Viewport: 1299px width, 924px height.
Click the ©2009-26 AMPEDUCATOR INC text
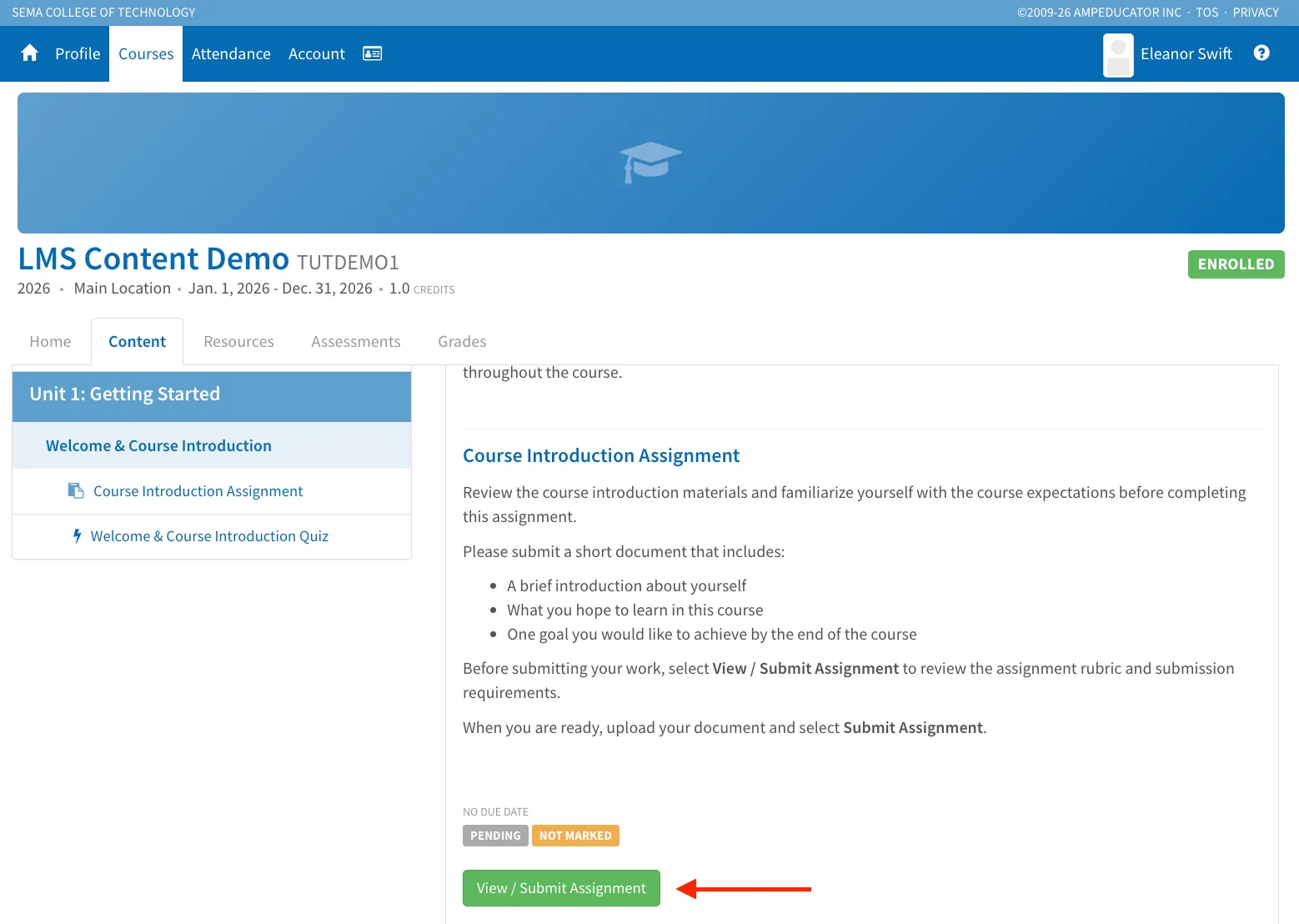pos(1099,13)
